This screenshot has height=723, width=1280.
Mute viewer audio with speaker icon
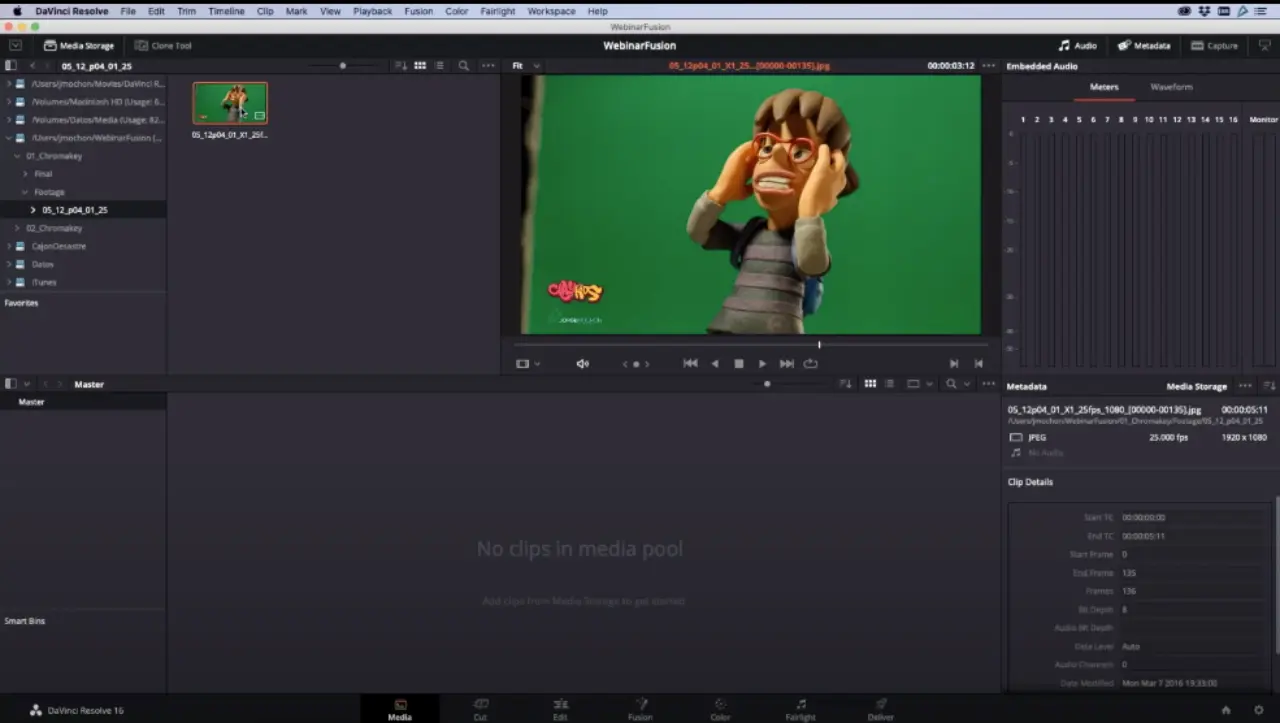pos(582,364)
